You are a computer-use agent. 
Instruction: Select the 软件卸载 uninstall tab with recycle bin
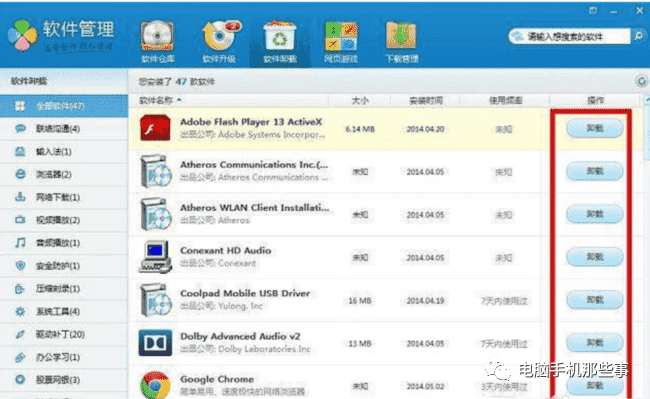pyautogui.click(x=280, y=42)
